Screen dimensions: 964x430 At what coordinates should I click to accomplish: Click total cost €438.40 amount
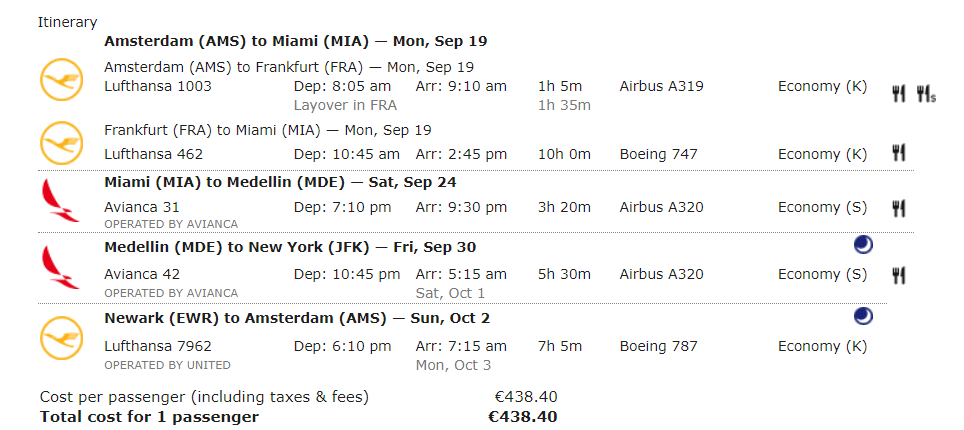(x=523, y=416)
